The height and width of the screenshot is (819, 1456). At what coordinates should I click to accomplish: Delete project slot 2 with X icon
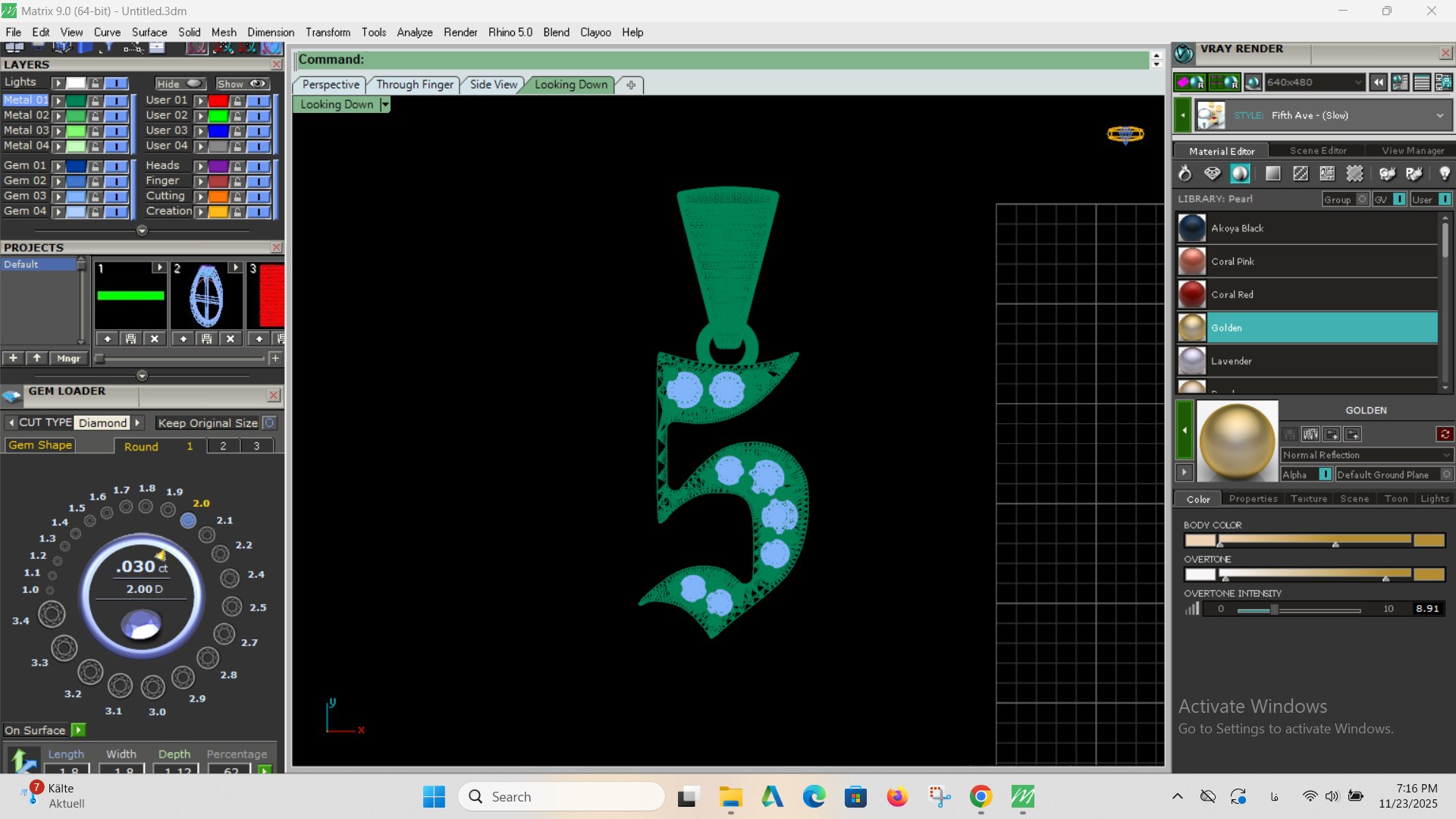click(x=231, y=339)
